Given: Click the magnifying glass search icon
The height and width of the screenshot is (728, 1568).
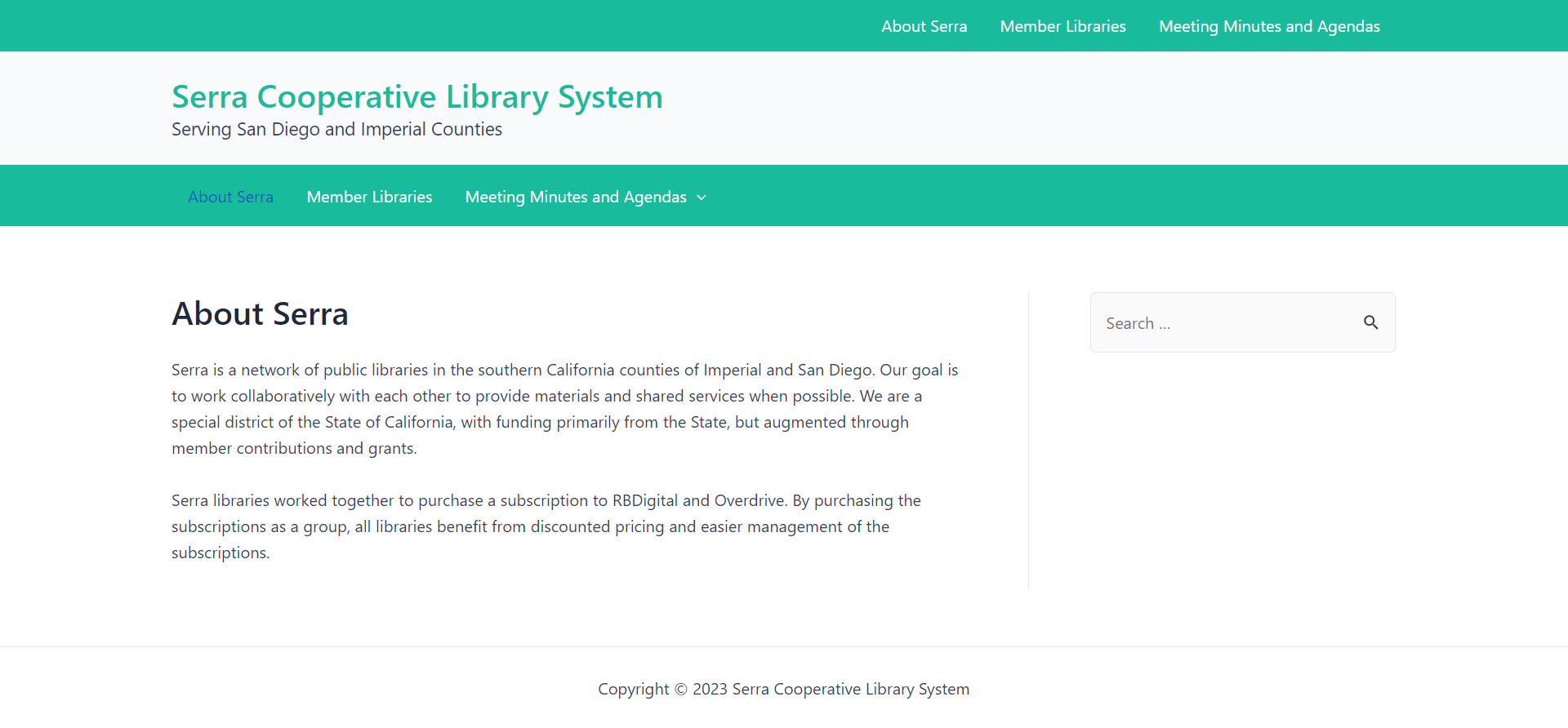Looking at the screenshot, I should 1370,322.
